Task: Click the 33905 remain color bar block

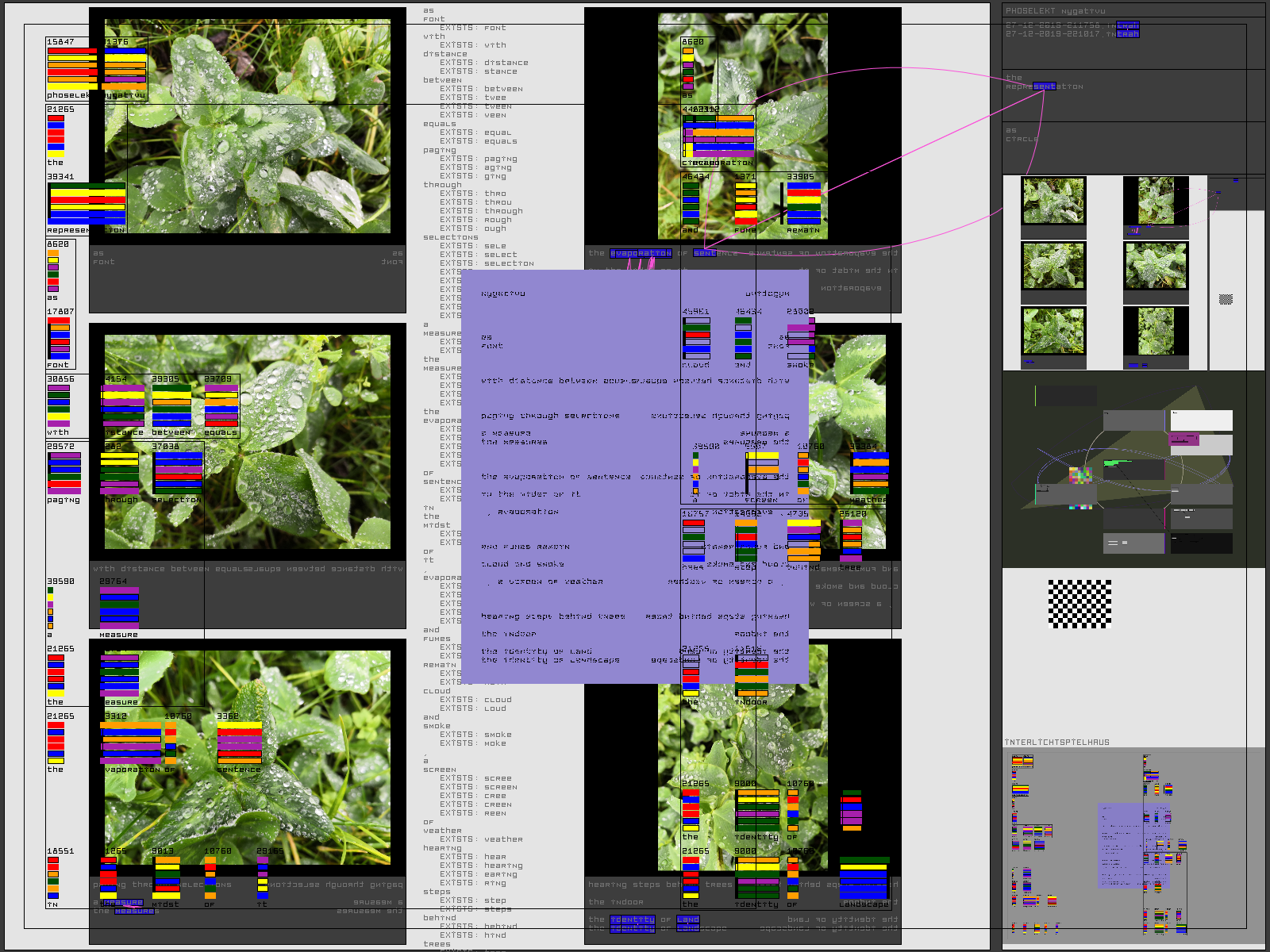Action: click(803, 204)
